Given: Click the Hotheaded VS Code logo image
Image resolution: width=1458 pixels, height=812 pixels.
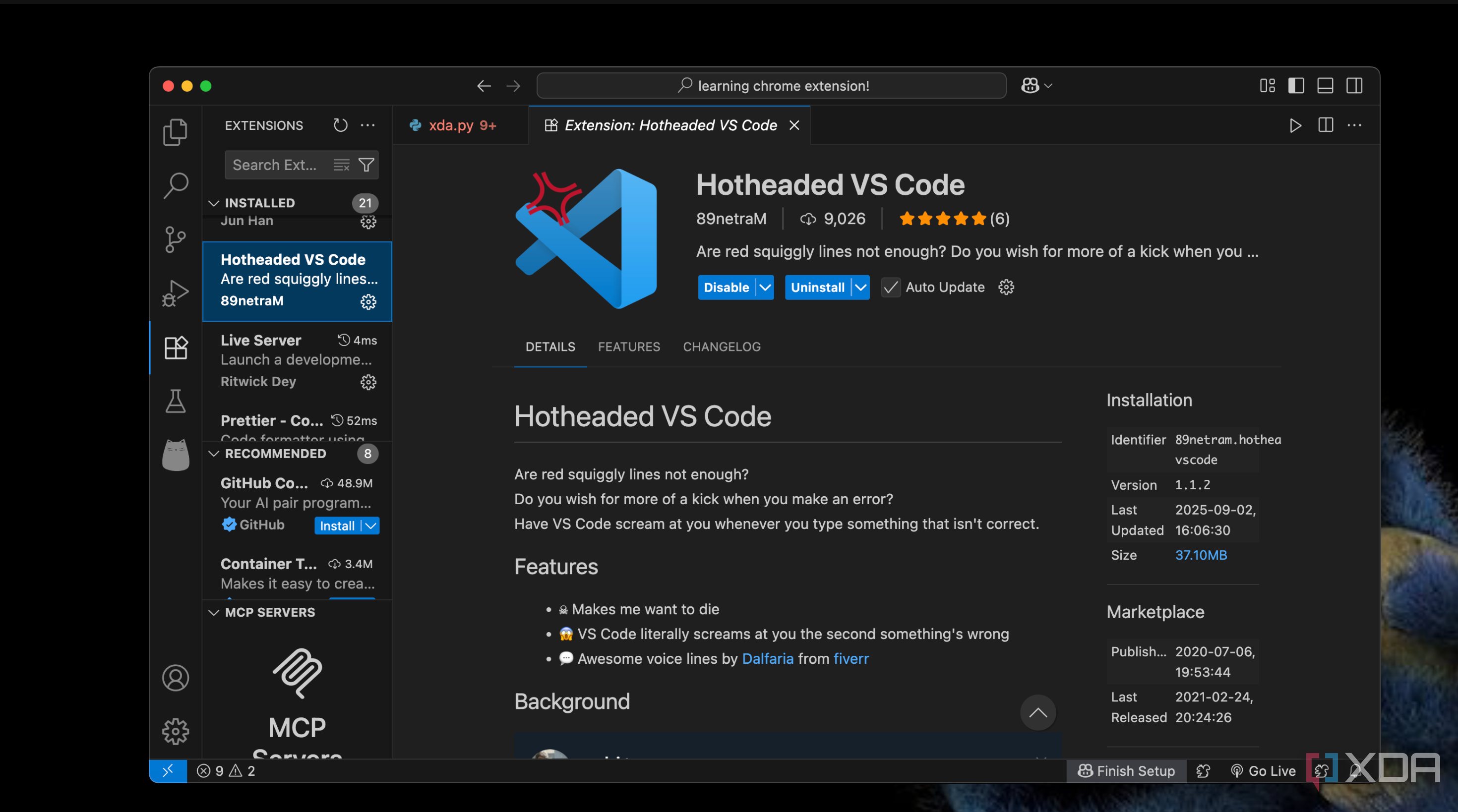Looking at the screenshot, I should [586, 239].
